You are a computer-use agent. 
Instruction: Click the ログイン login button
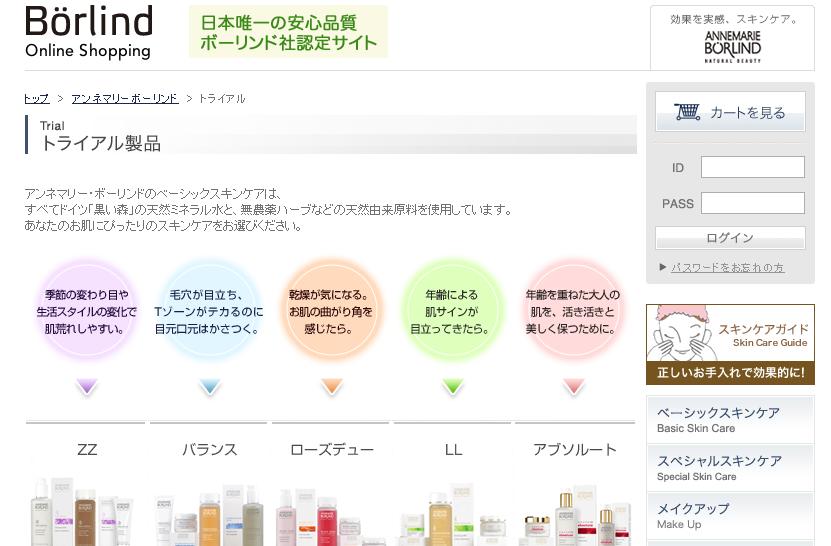pyautogui.click(x=730, y=238)
